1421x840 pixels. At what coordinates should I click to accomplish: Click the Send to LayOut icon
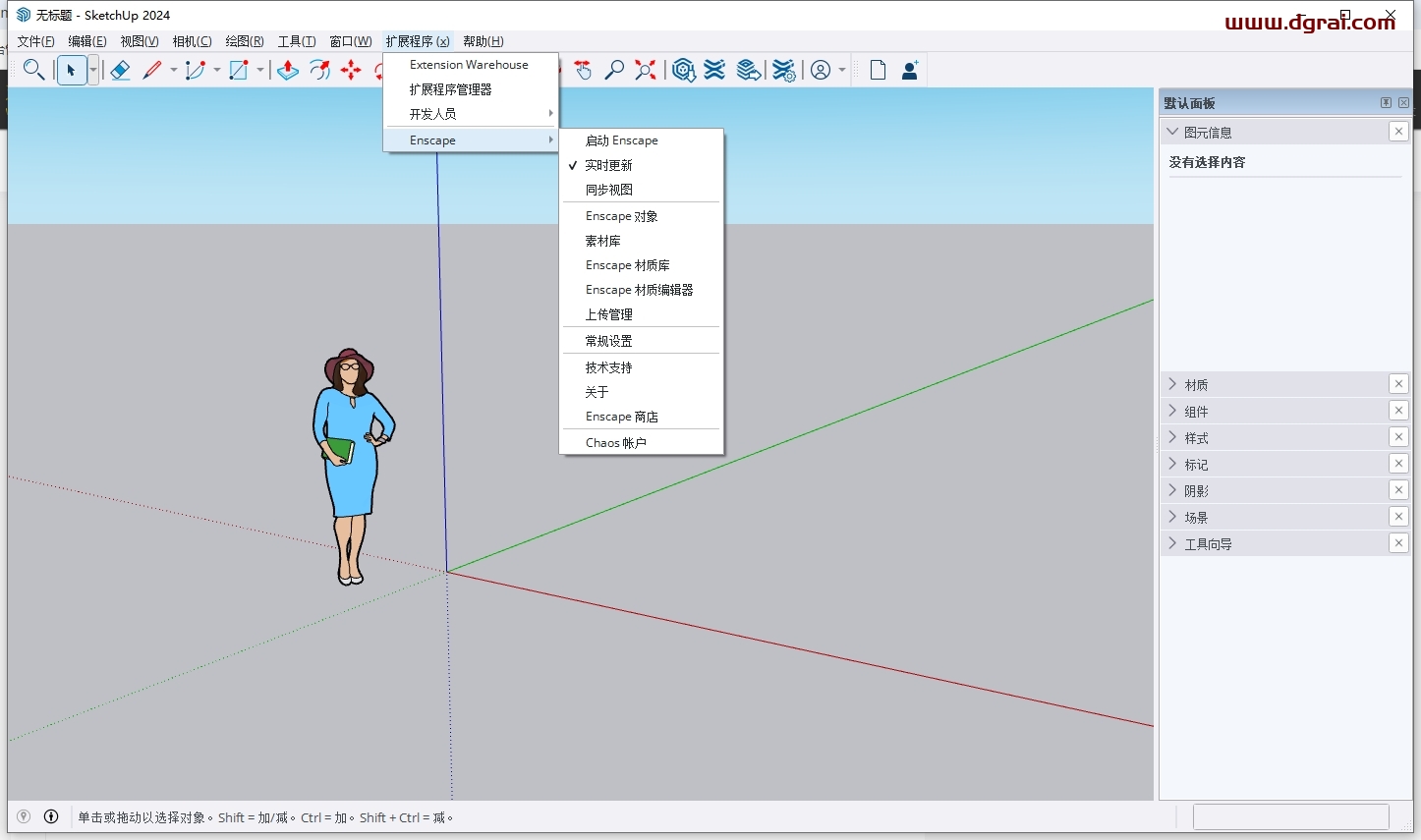tap(749, 70)
